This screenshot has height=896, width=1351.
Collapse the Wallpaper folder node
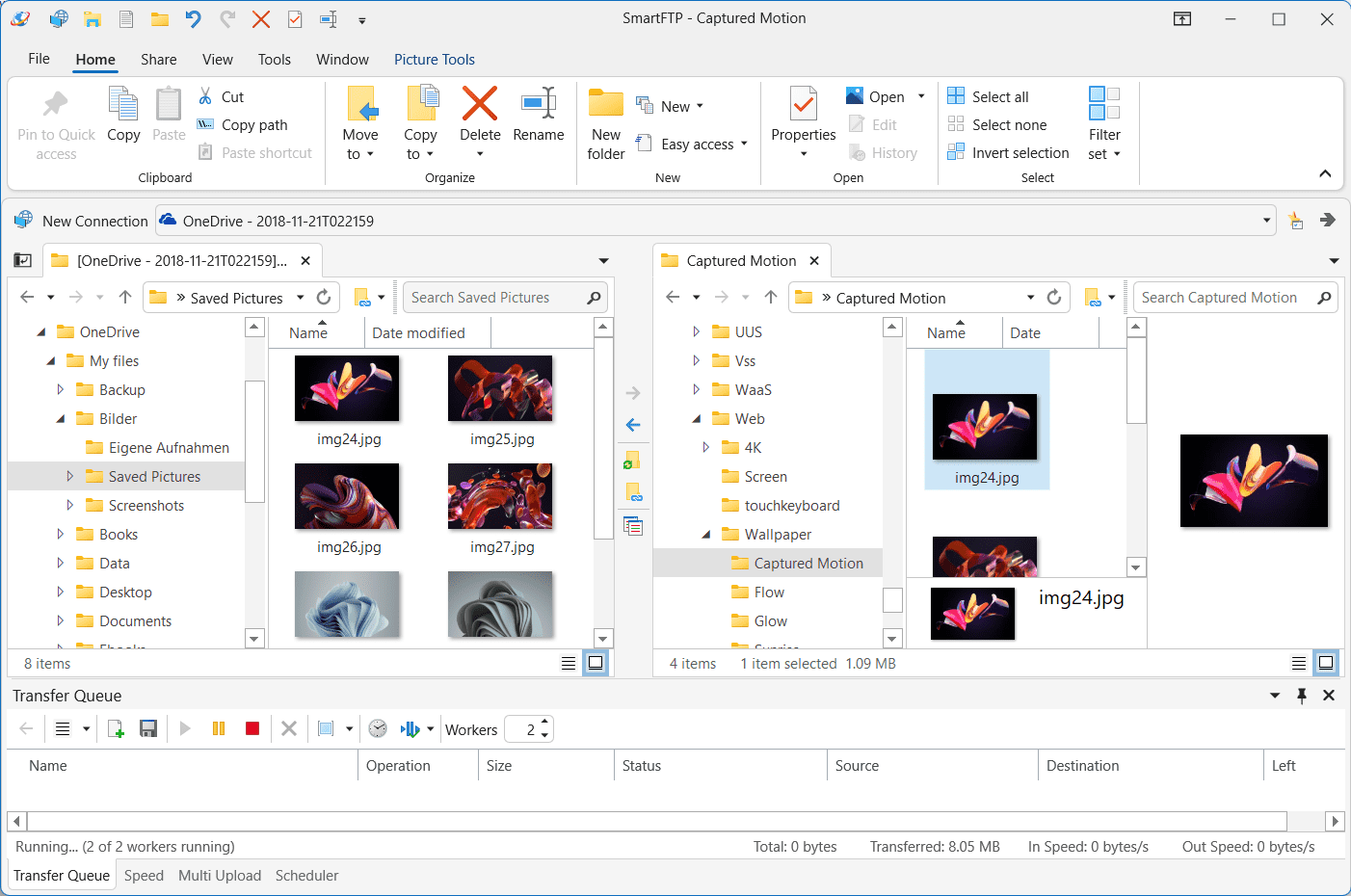click(x=705, y=535)
